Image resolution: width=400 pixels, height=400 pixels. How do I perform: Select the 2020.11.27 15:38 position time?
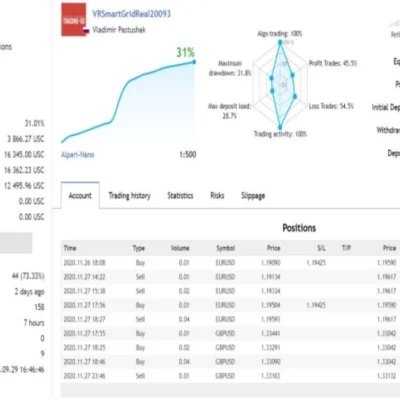84,291
